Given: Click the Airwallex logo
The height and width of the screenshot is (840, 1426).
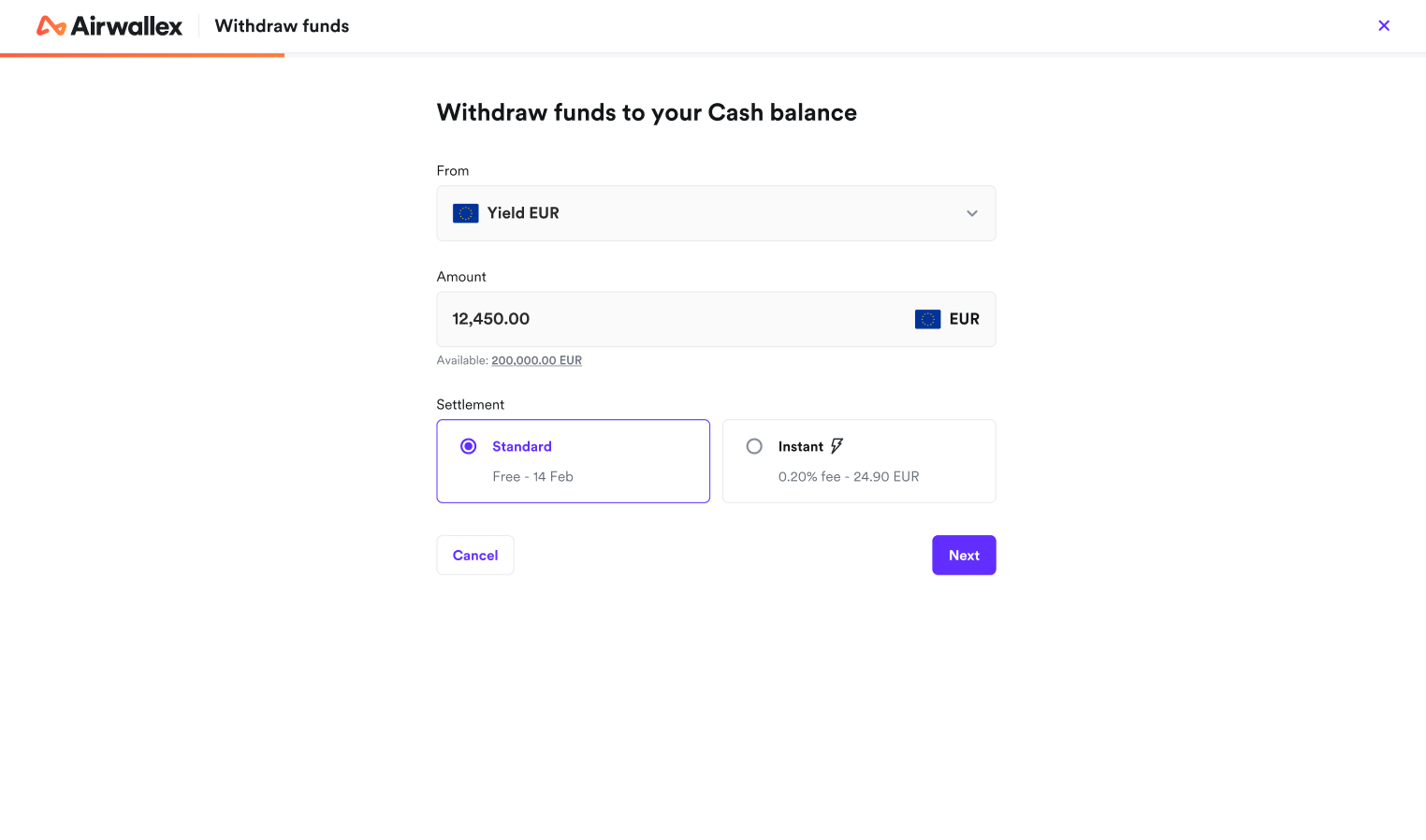Looking at the screenshot, I should (x=109, y=26).
